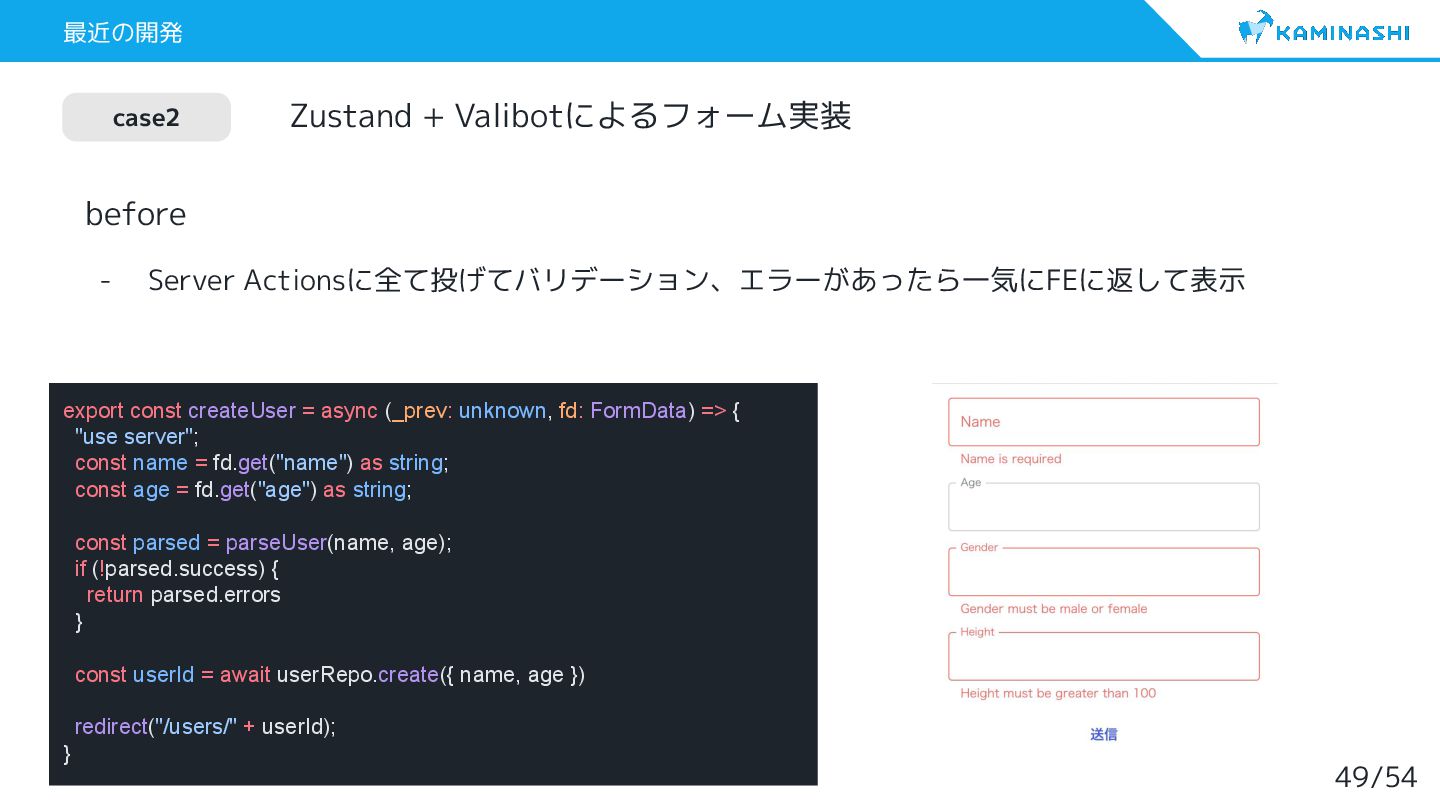The width and height of the screenshot is (1440, 810).
Task: Click the 'Gender must be male or female' error
Action: (x=1054, y=608)
